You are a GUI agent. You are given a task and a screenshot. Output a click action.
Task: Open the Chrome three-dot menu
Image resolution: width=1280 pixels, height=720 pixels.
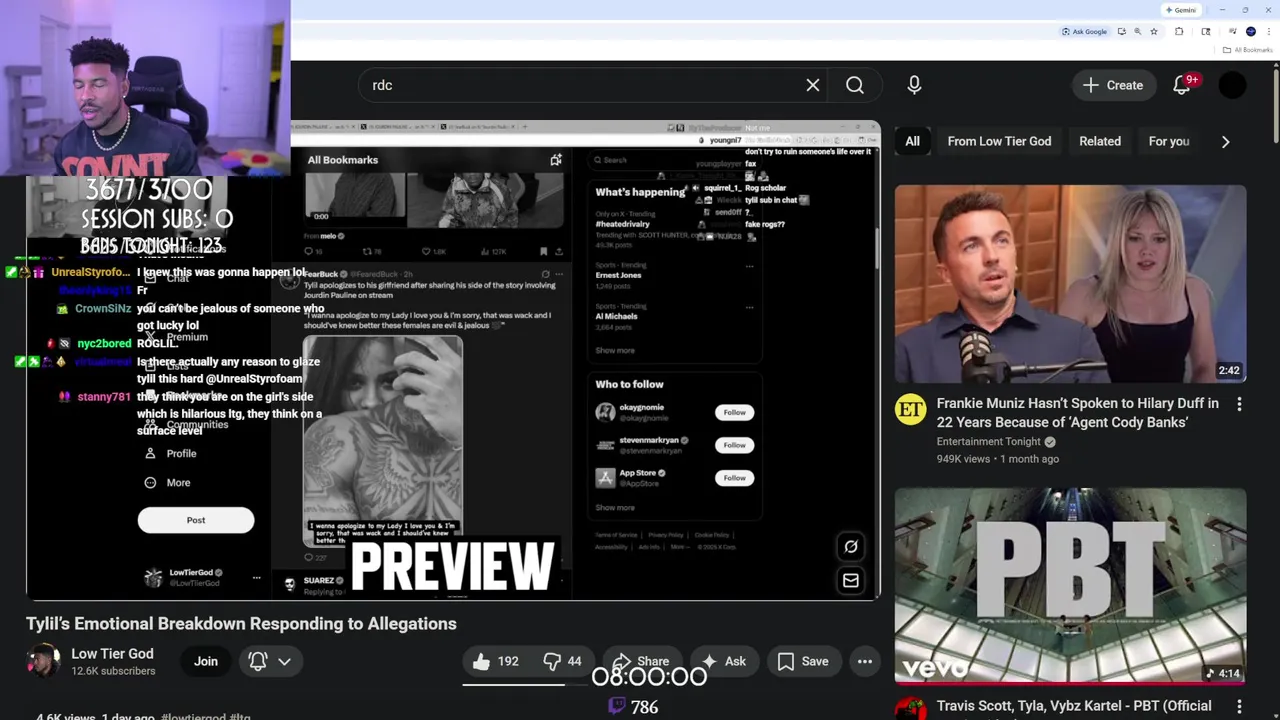1269,32
